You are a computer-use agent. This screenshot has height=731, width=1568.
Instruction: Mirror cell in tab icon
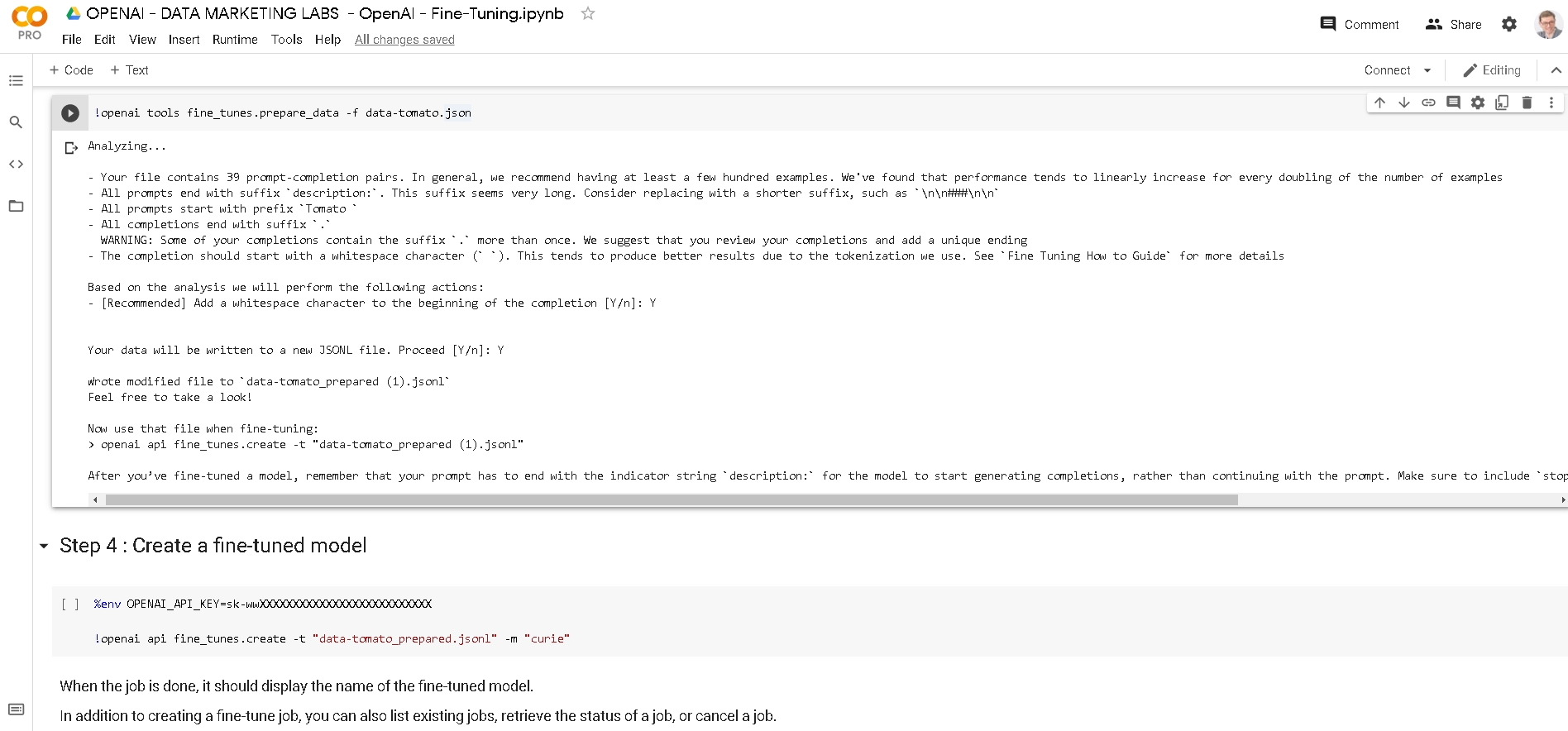coord(1502,103)
